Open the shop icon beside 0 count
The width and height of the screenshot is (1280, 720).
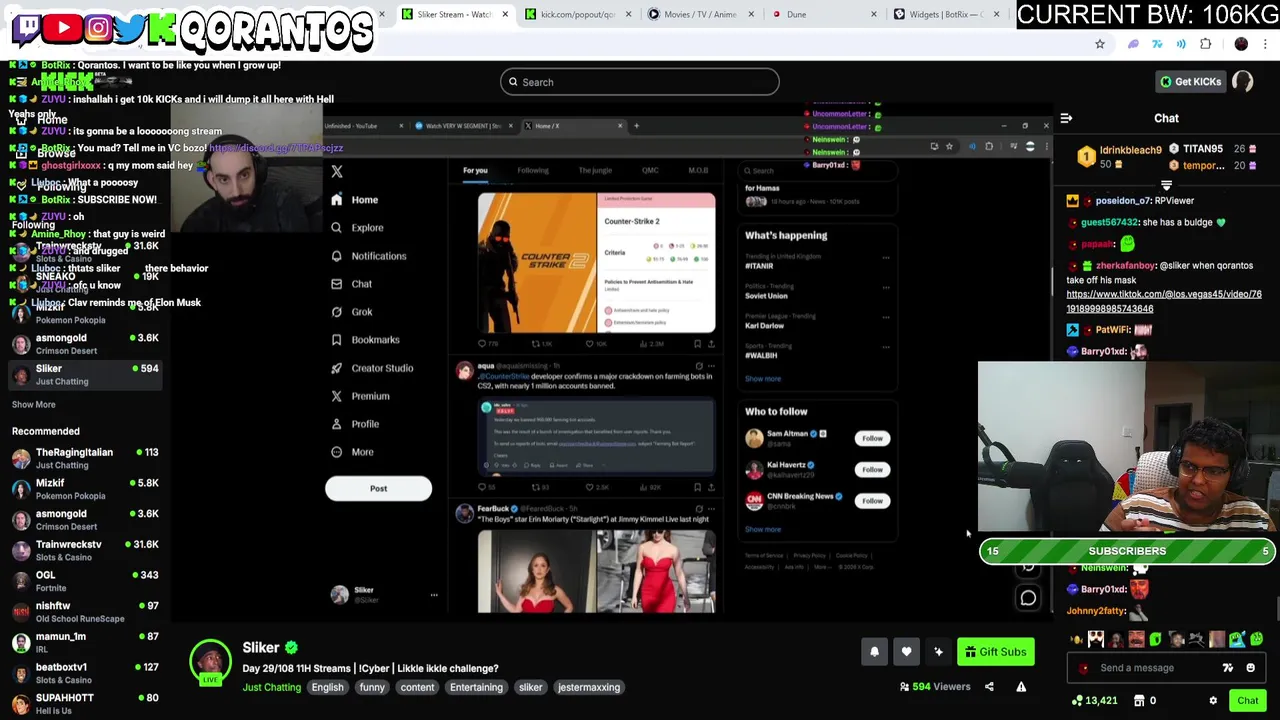point(1138,701)
